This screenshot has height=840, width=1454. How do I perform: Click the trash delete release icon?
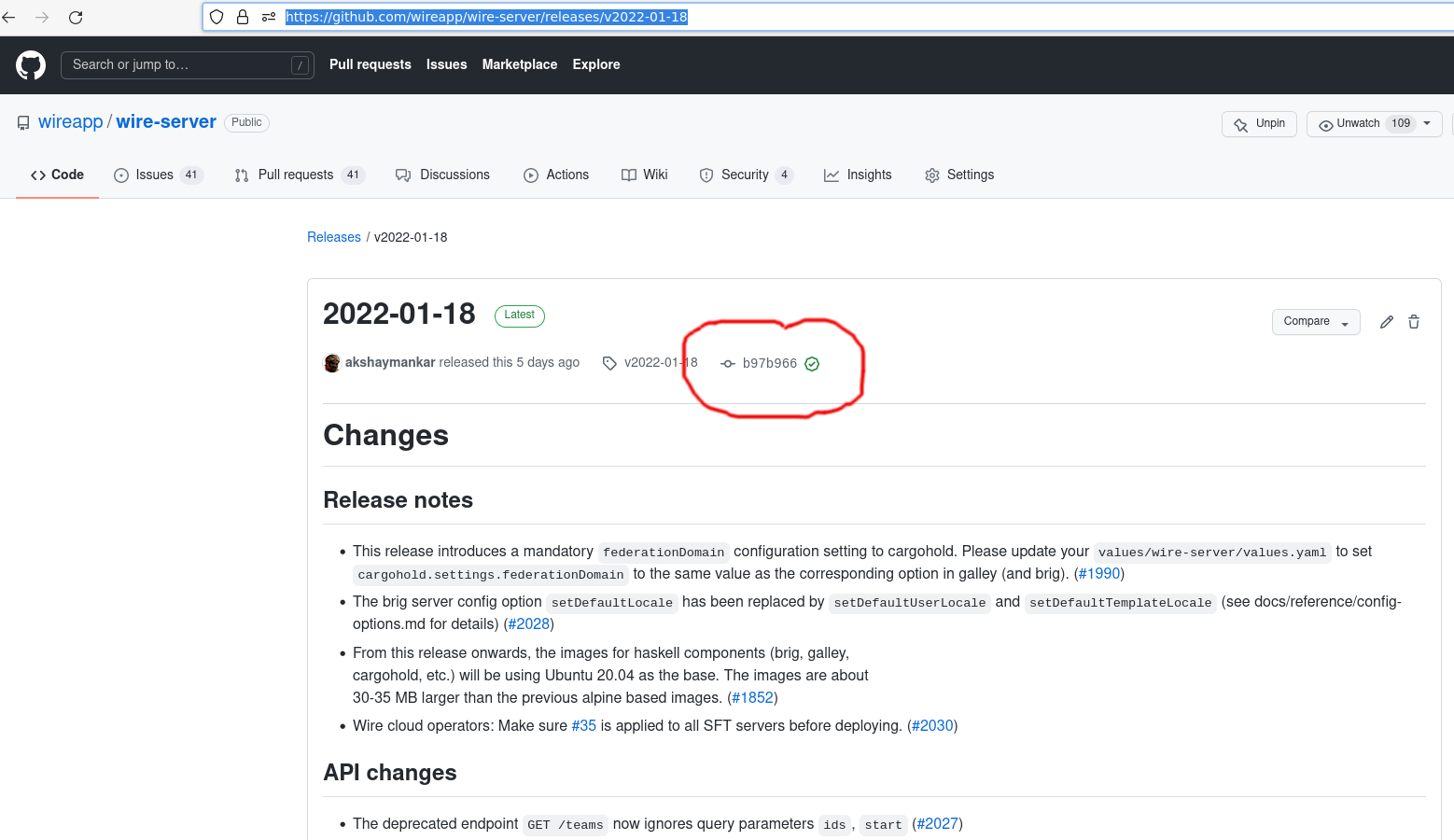click(1414, 322)
